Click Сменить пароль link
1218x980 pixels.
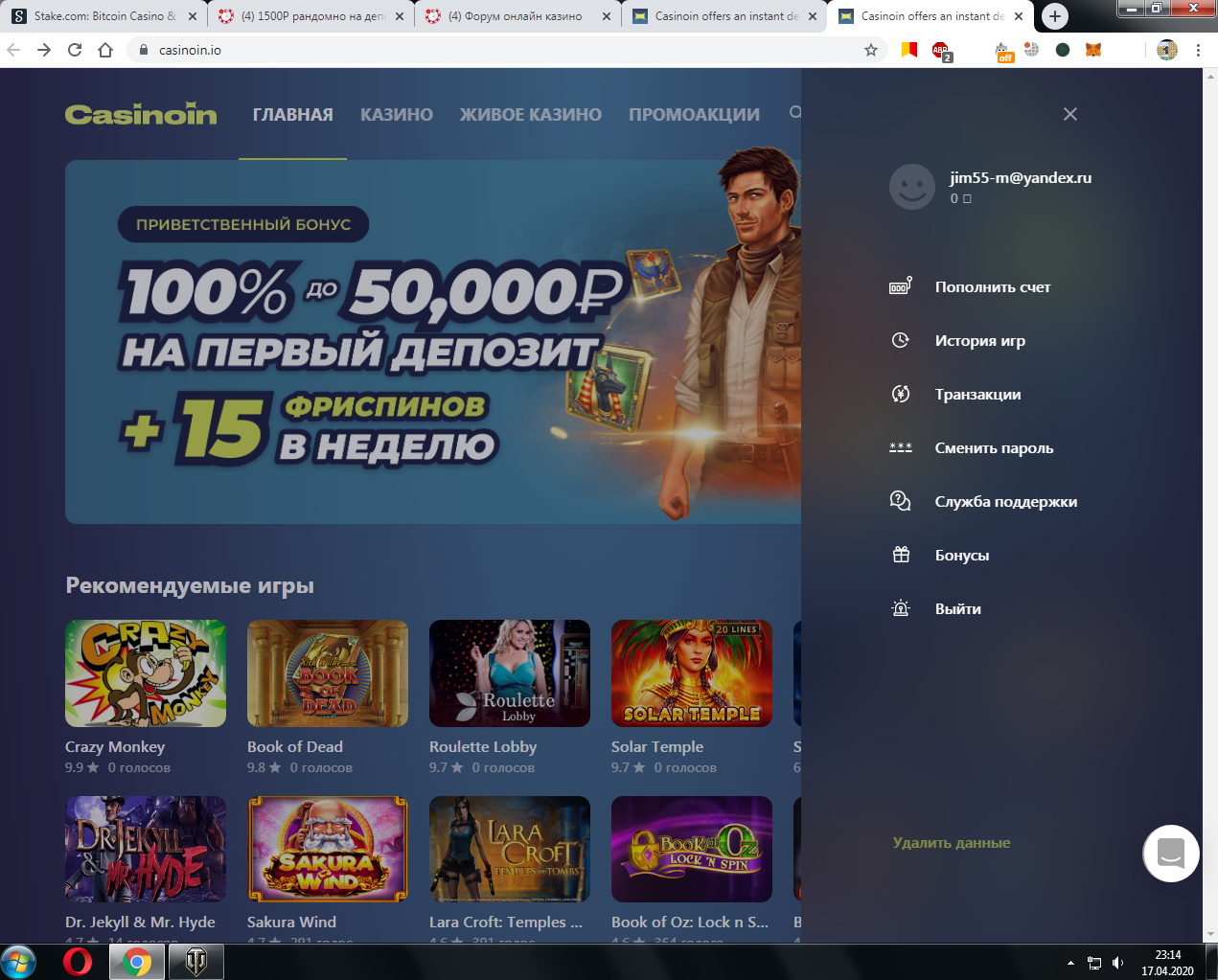[x=994, y=447]
